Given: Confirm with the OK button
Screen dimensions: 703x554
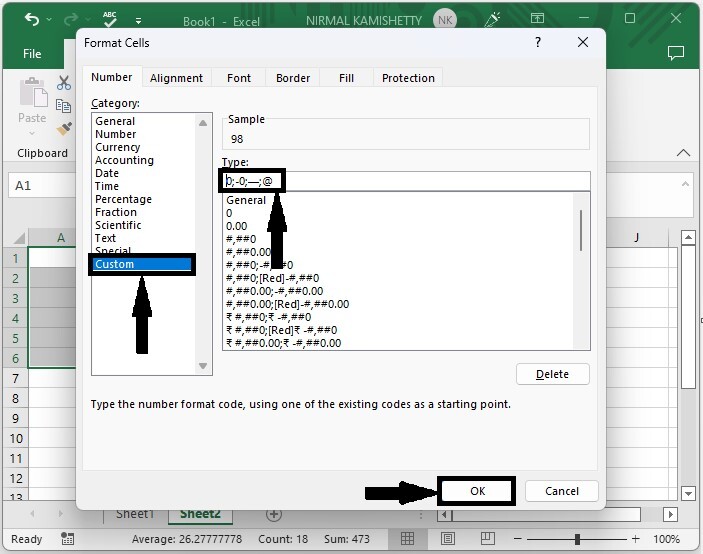Looking at the screenshot, I should [477, 491].
